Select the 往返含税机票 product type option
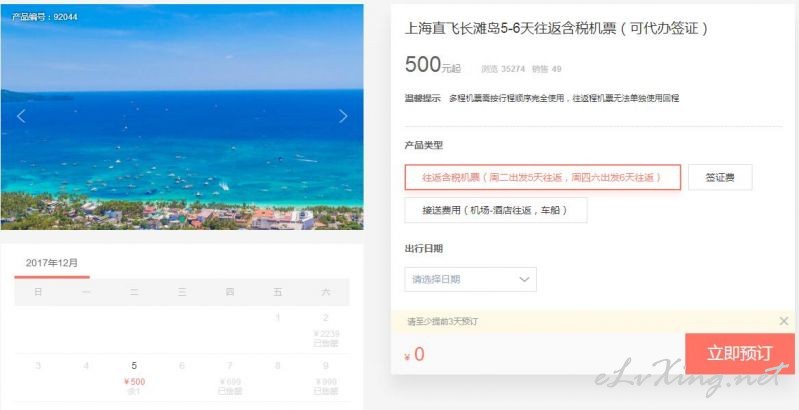Image resolution: width=799 pixels, height=410 pixels. [x=543, y=177]
